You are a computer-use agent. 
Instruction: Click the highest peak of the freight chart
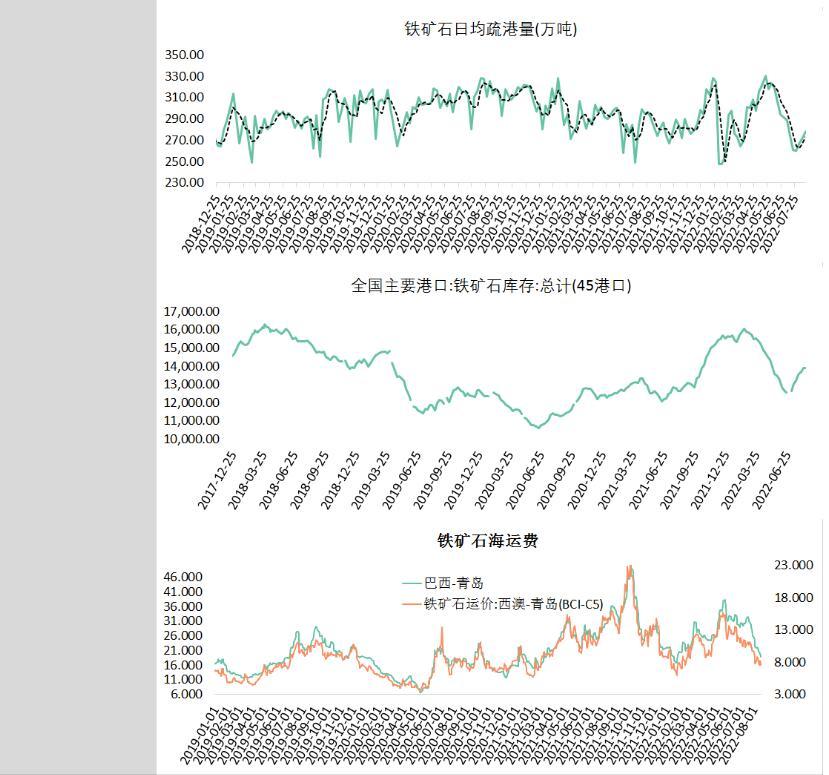[x=629, y=568]
